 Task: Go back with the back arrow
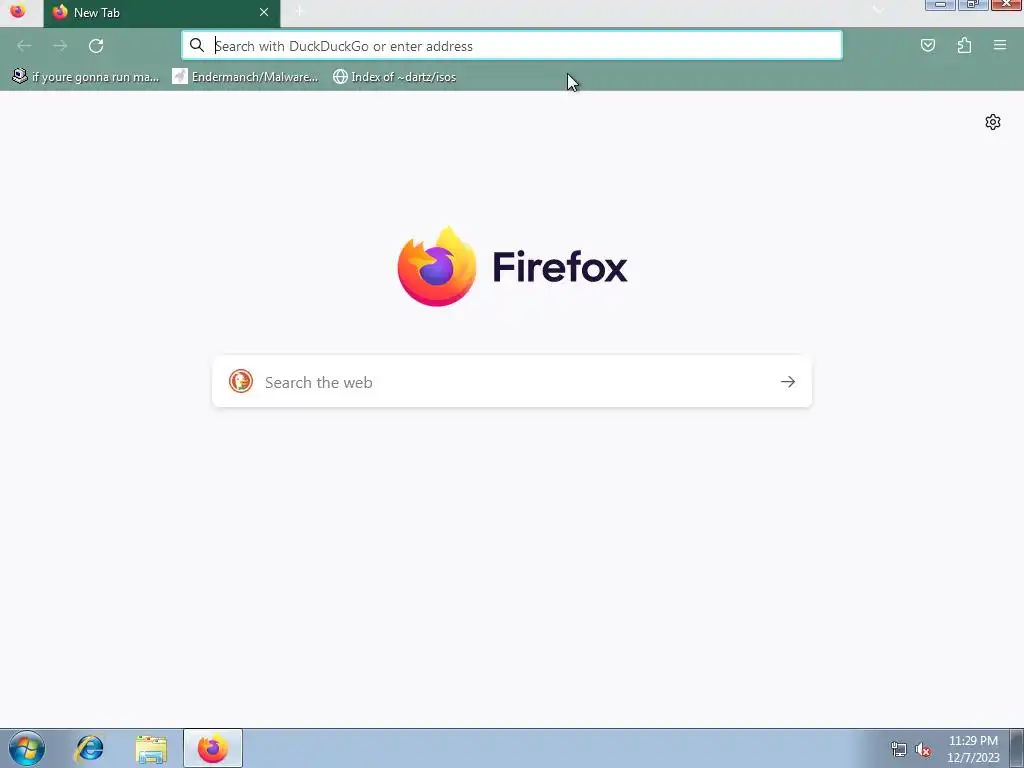click(24, 46)
